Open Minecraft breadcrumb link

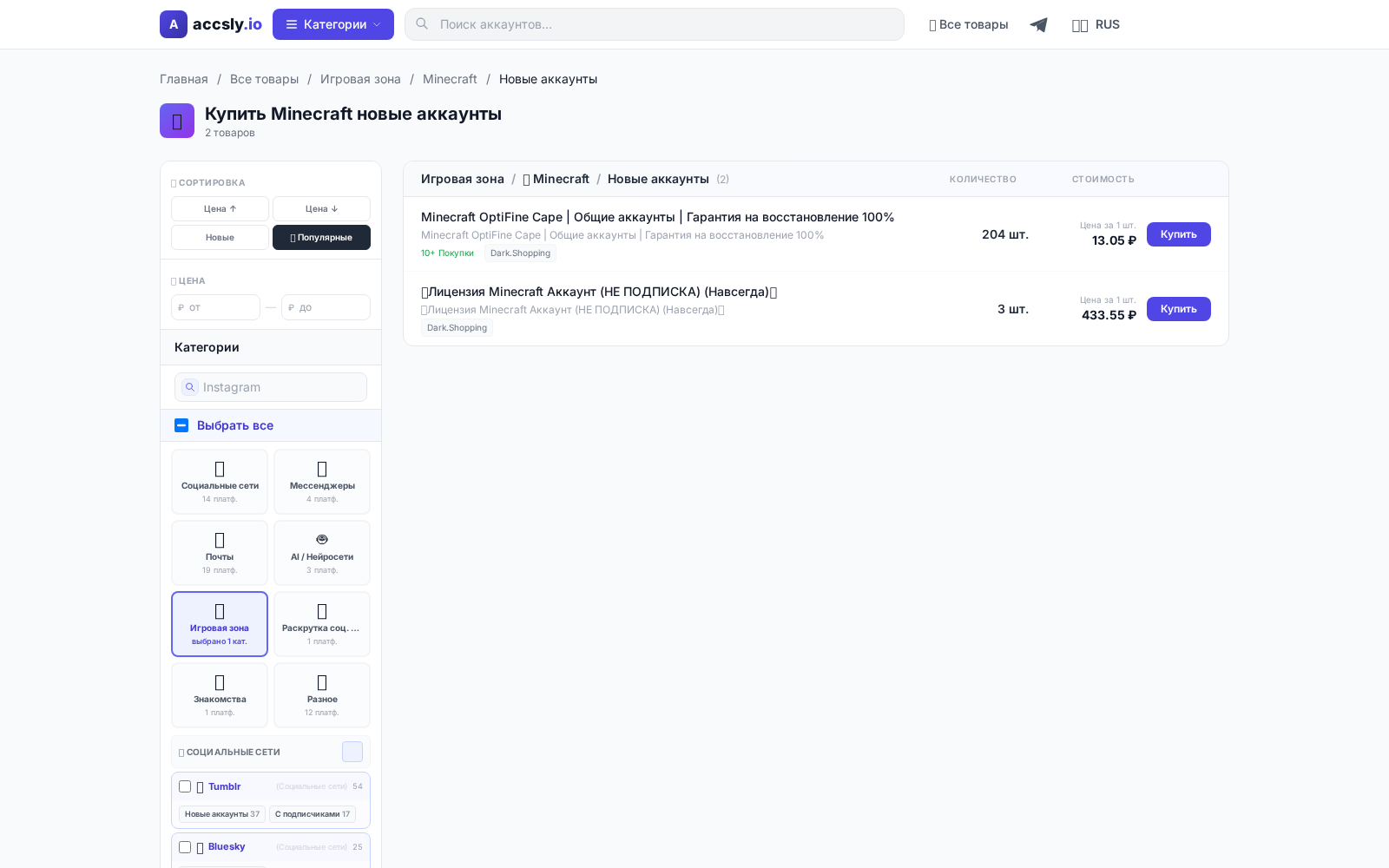click(450, 79)
